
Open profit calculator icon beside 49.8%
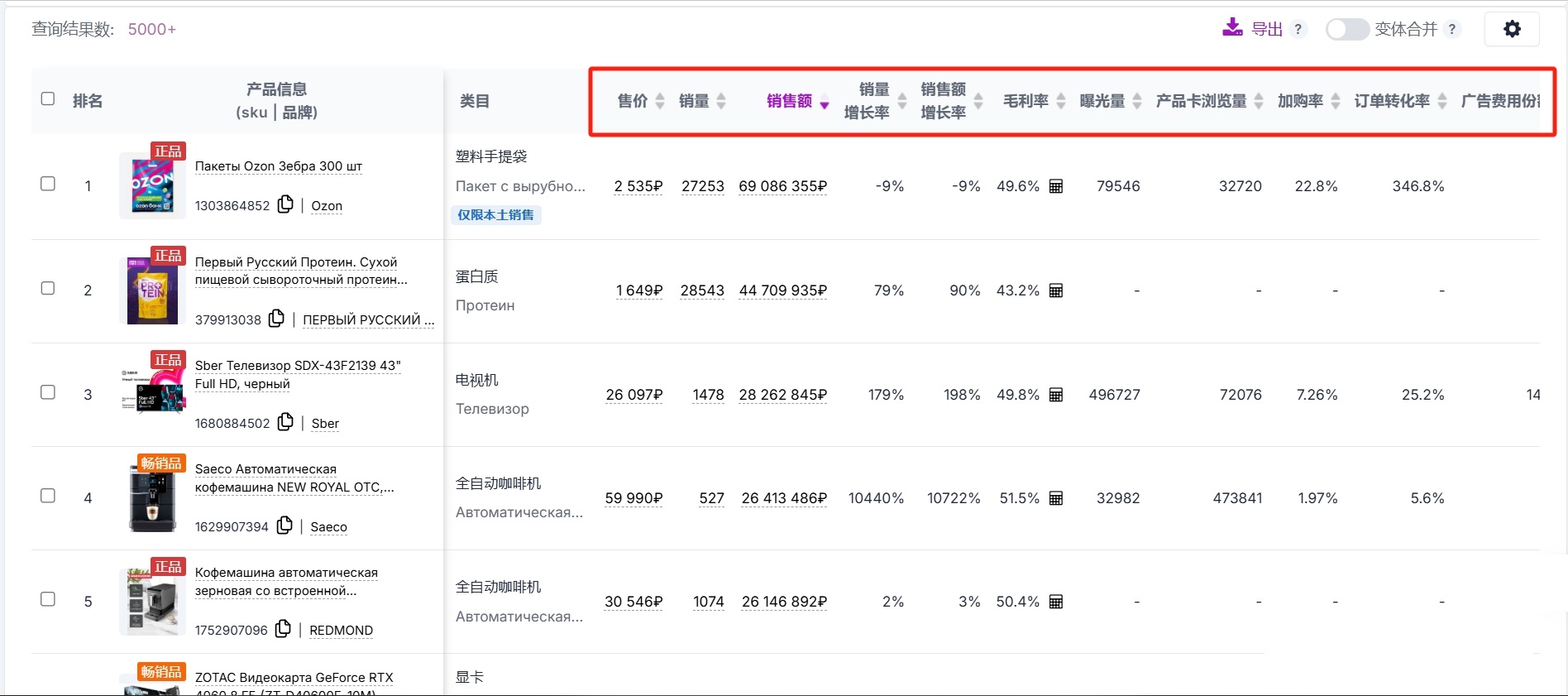coord(1056,395)
